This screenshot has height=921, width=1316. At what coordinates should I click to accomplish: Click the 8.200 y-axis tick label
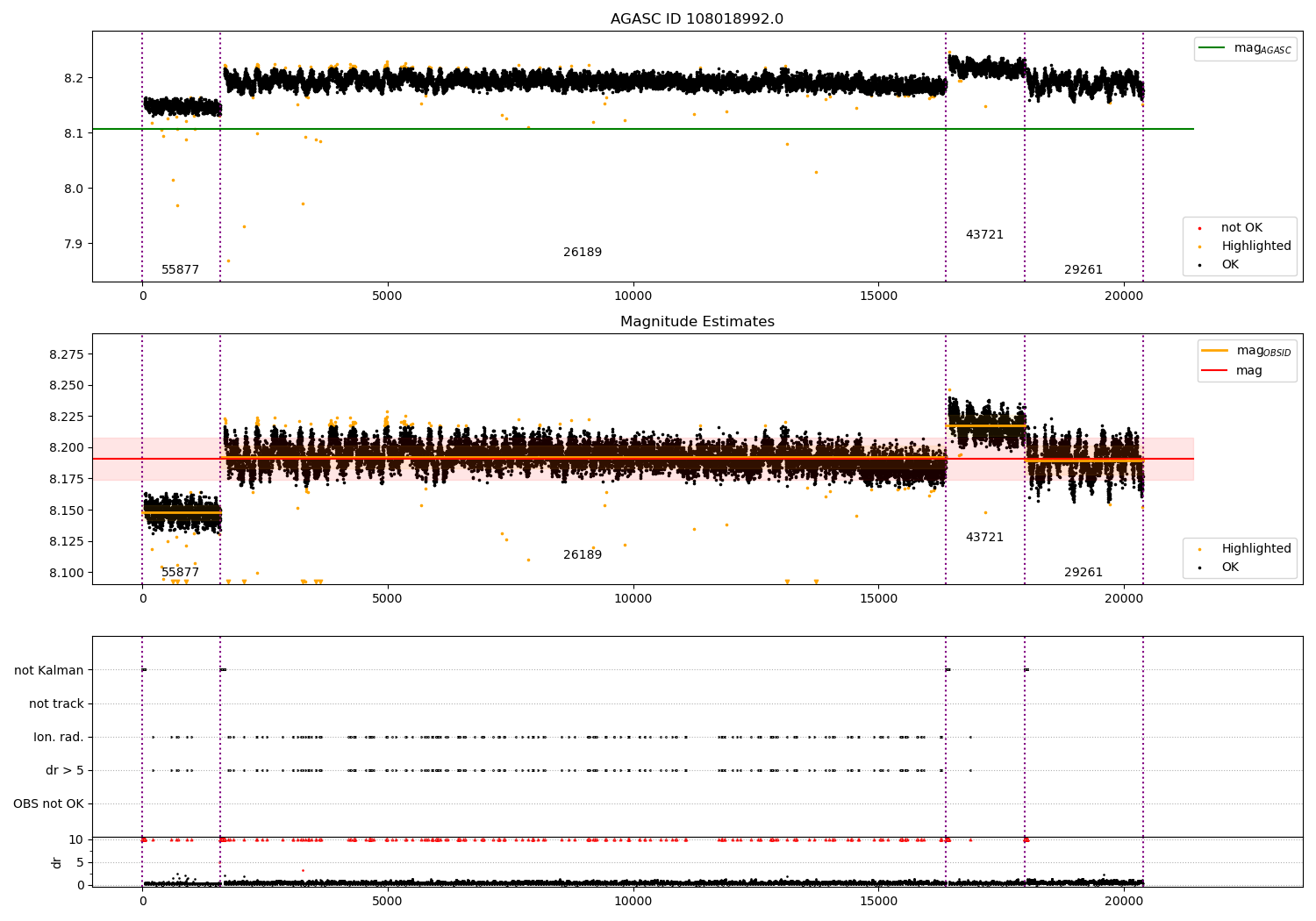tap(66, 447)
